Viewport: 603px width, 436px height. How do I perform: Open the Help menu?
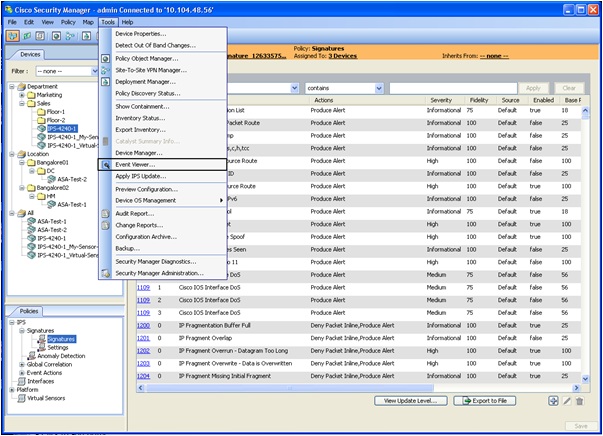[x=127, y=22]
